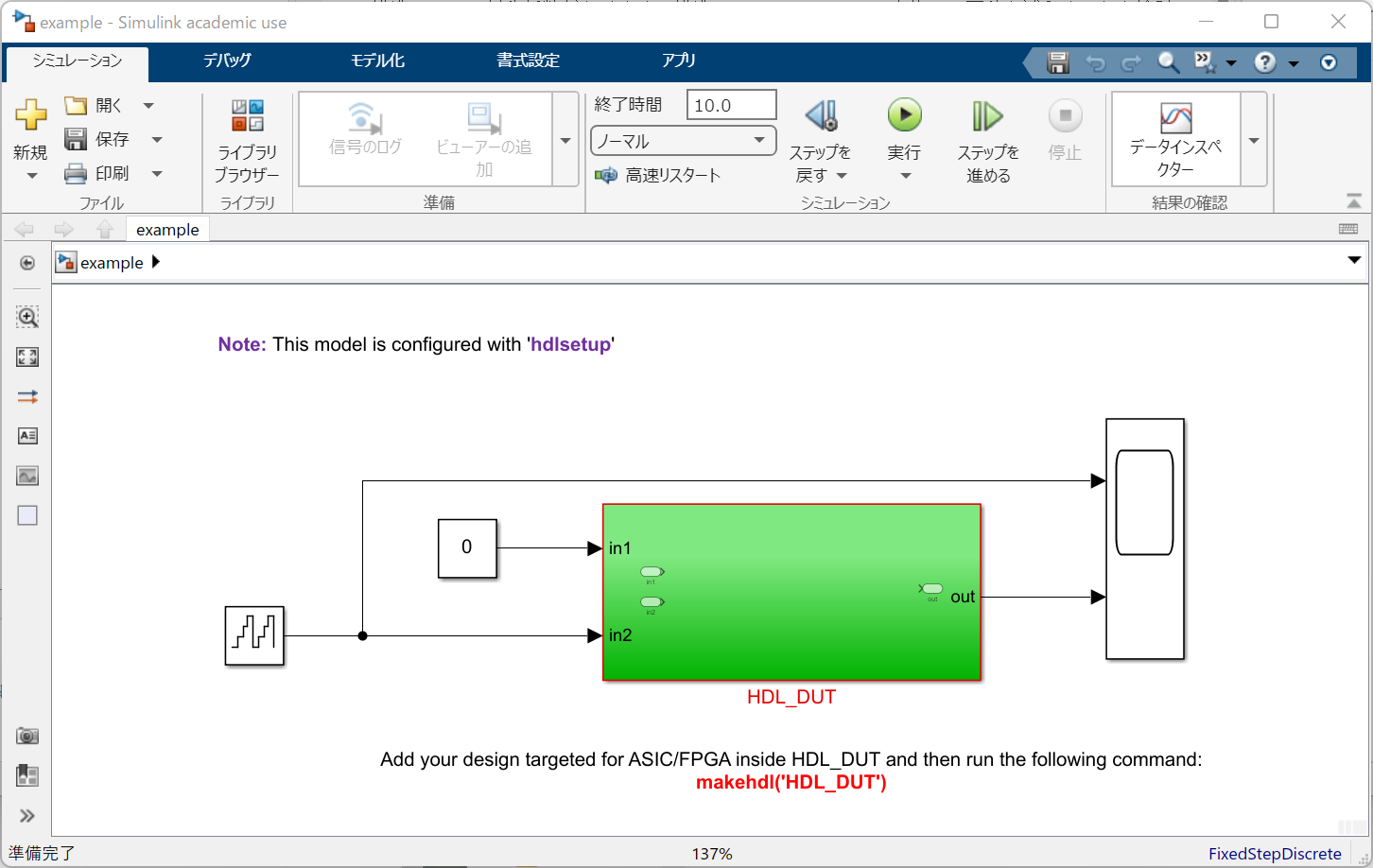Screen dimensions: 1373x868
Task: Save the model from the quick access toolbar
Action: [1058, 62]
